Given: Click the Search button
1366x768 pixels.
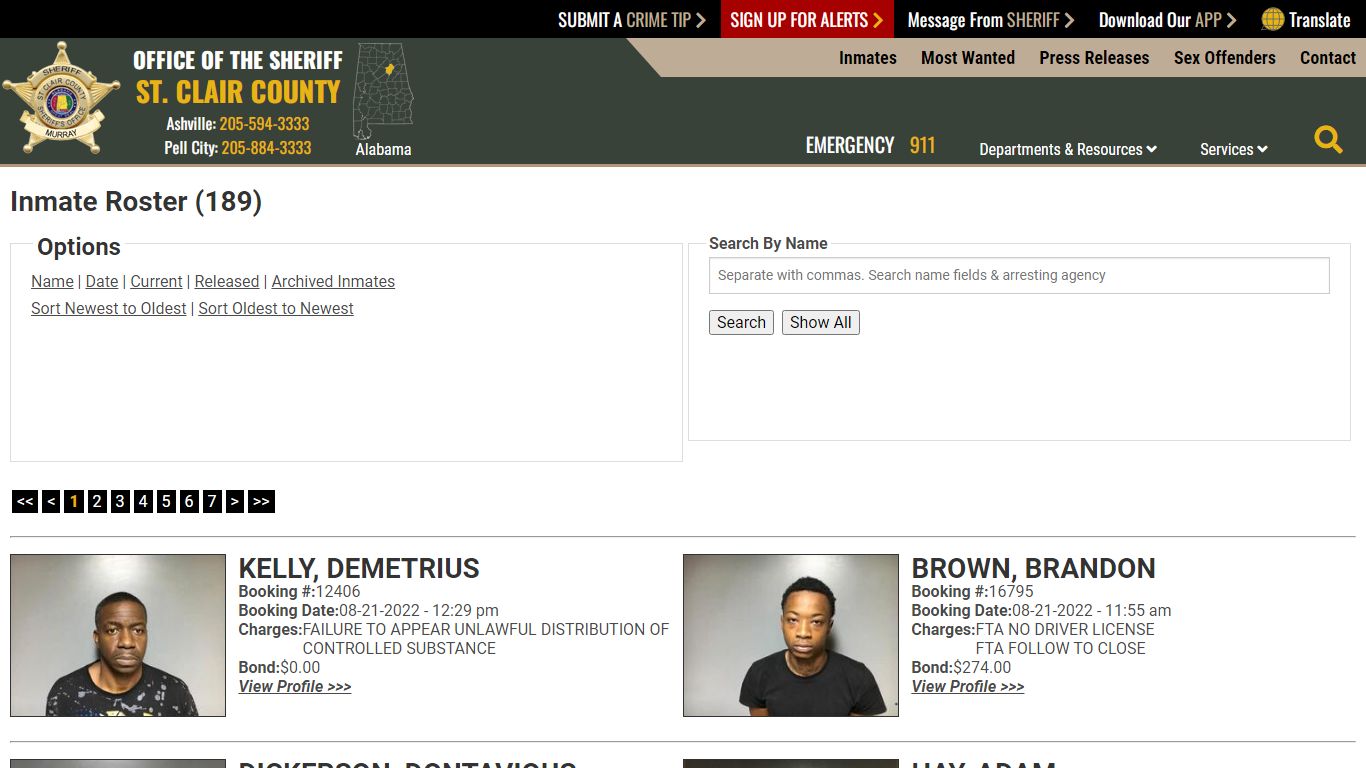Looking at the screenshot, I should [x=741, y=323].
